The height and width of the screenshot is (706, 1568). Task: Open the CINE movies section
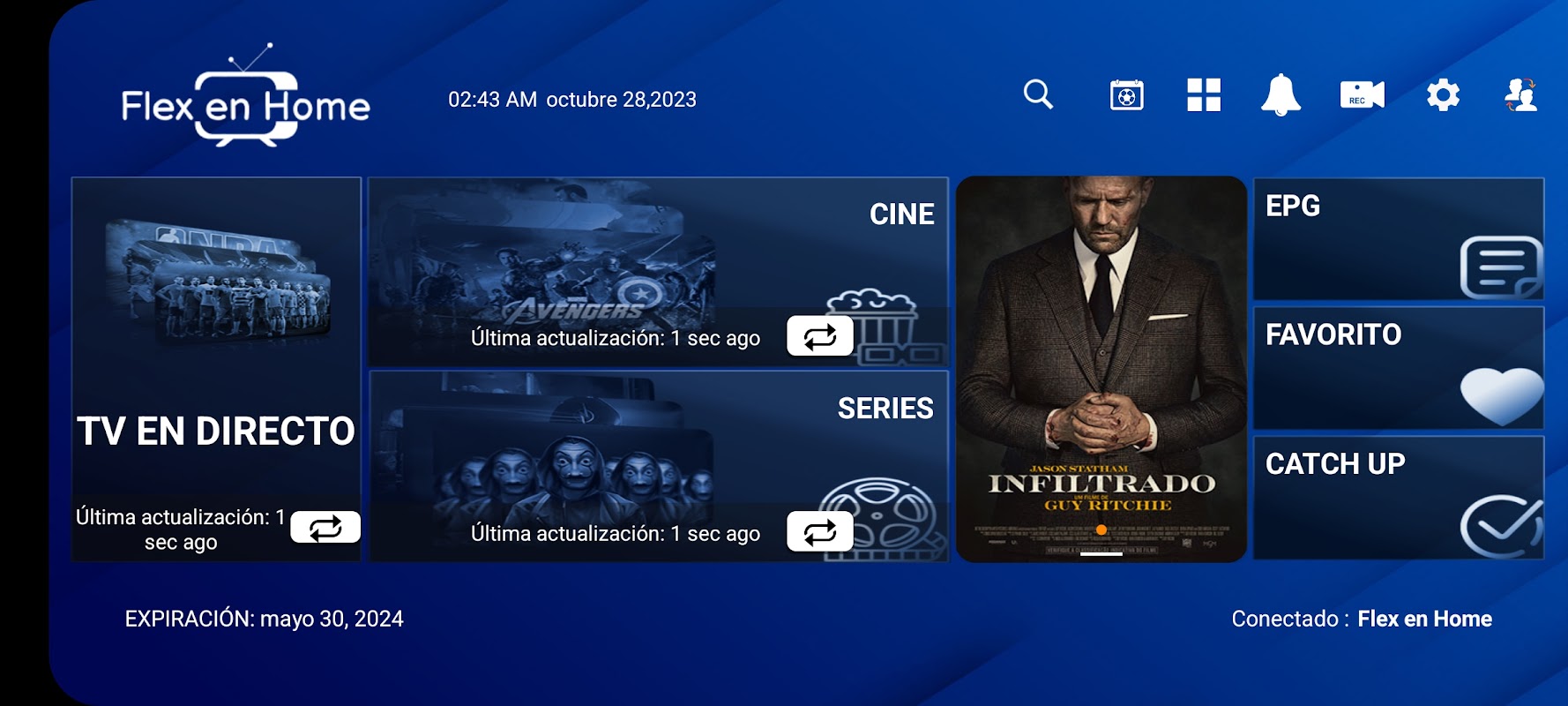pos(658,272)
